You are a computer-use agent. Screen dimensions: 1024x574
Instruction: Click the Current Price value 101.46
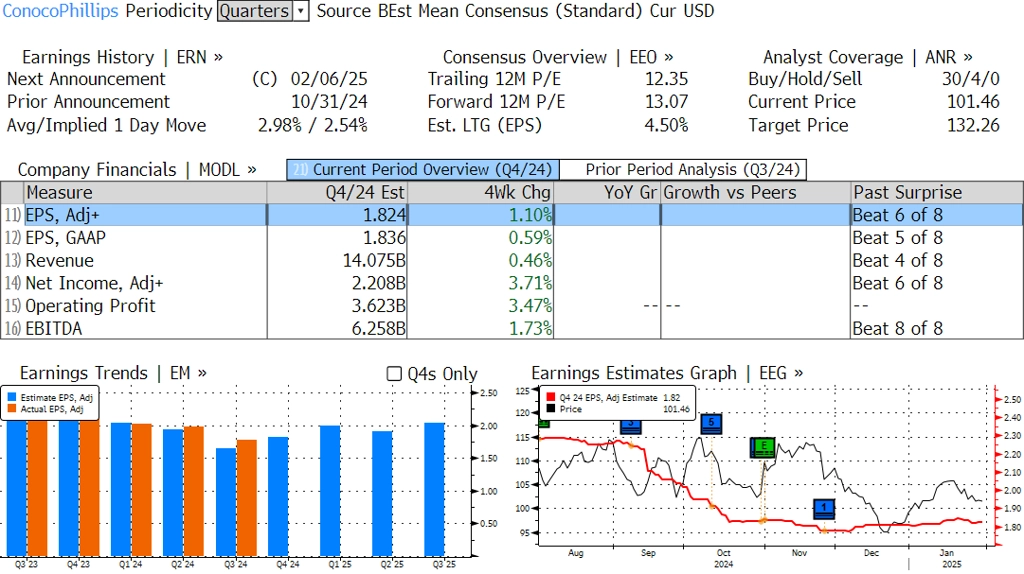point(973,102)
